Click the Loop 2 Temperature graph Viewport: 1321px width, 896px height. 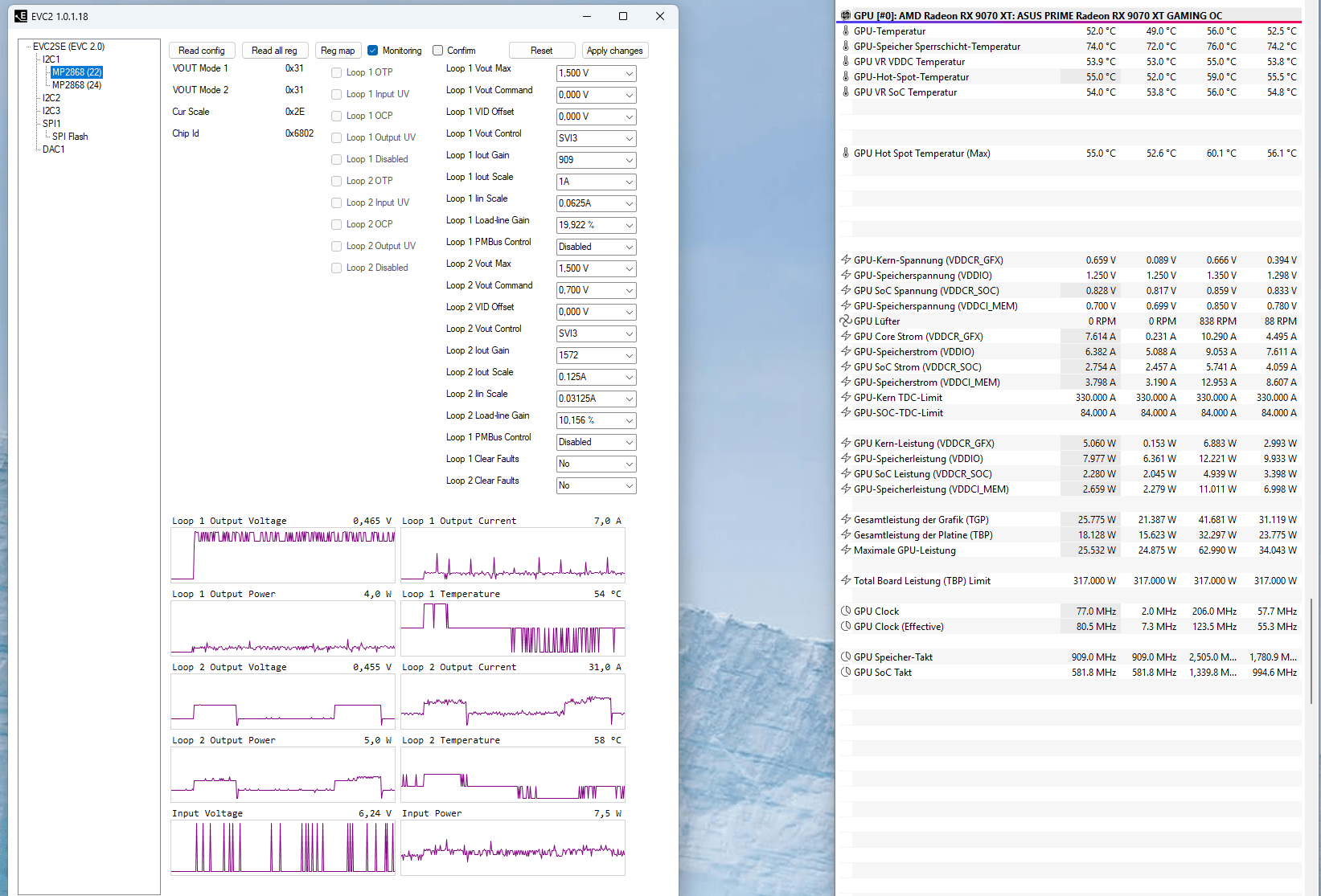513,775
